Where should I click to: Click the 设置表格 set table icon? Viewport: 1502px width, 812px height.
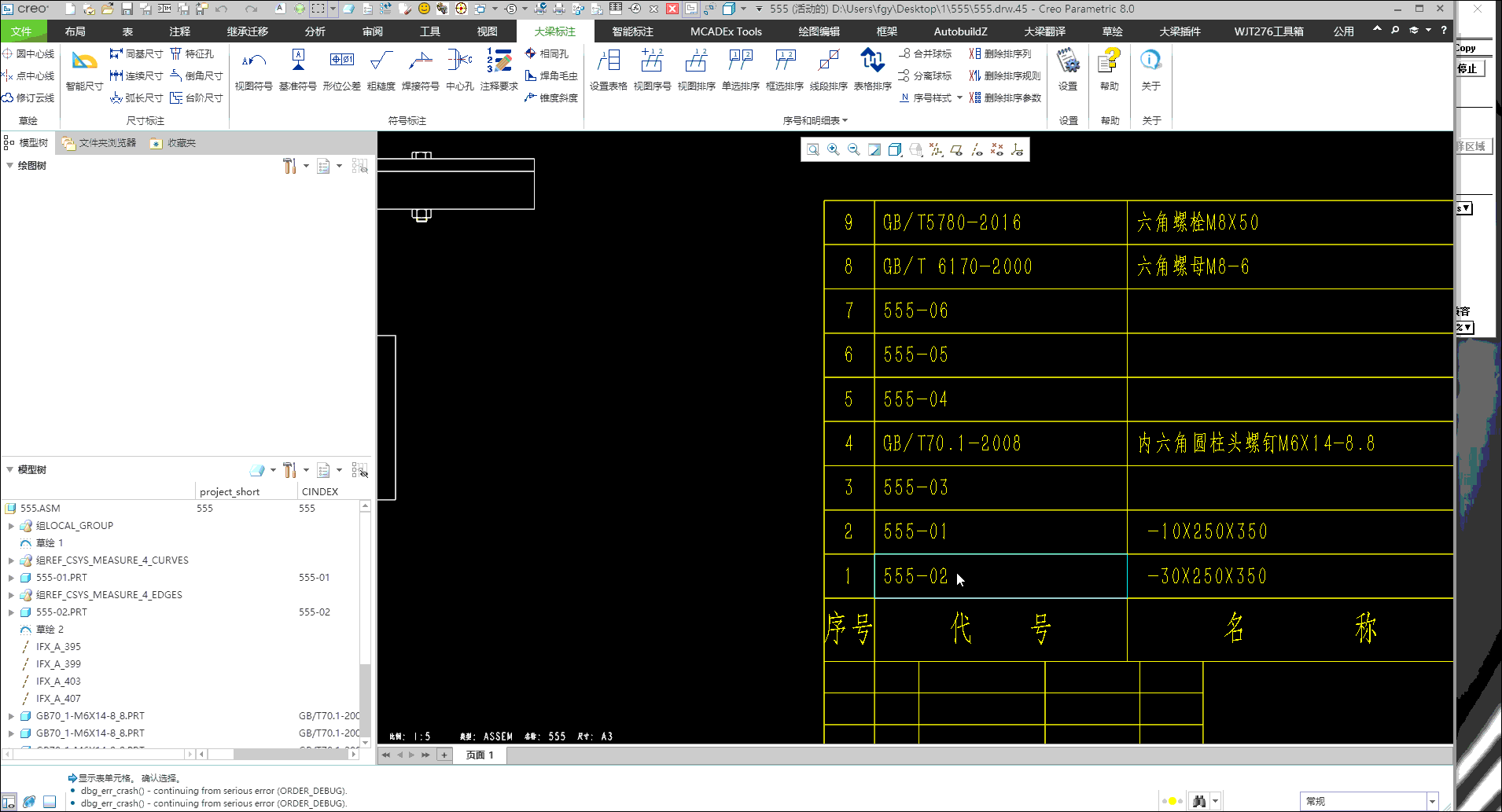point(609,70)
